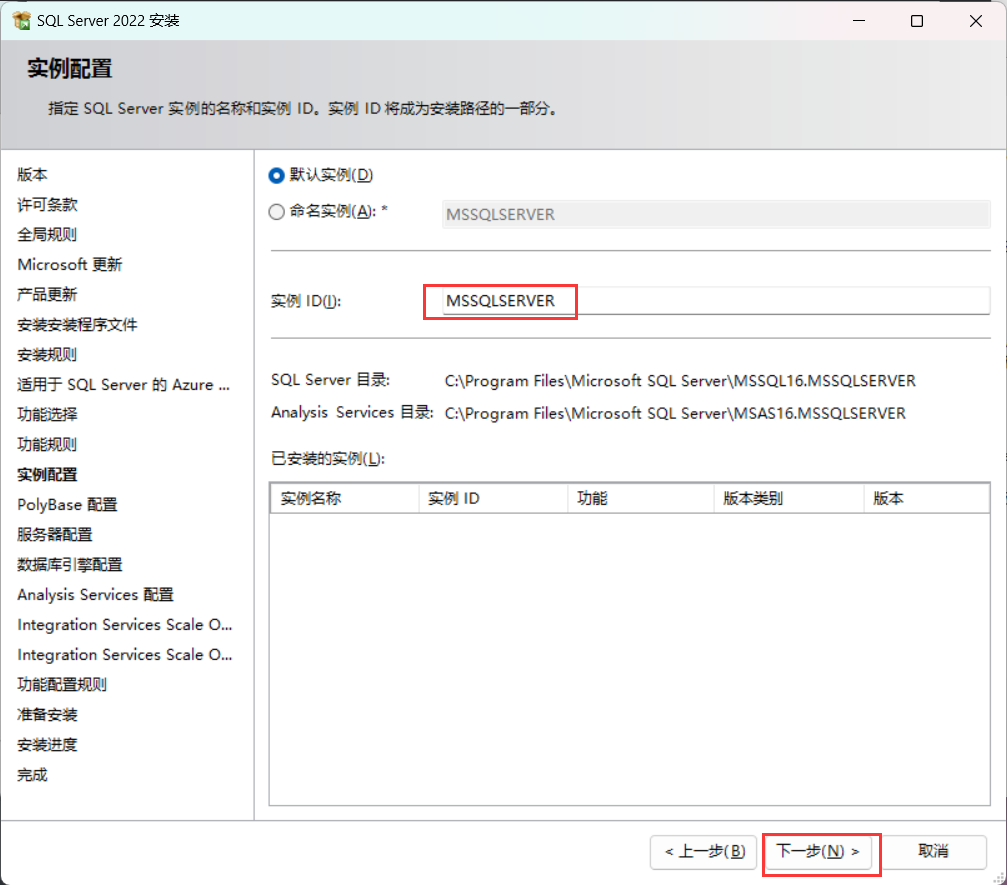
Task: Click the 功能 column header
Action: pos(641,498)
